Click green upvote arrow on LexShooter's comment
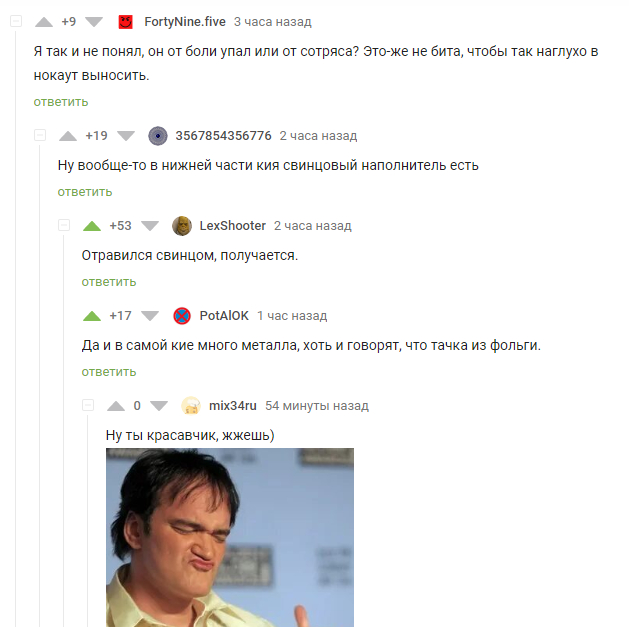This screenshot has height=627, width=629. pos(92,226)
